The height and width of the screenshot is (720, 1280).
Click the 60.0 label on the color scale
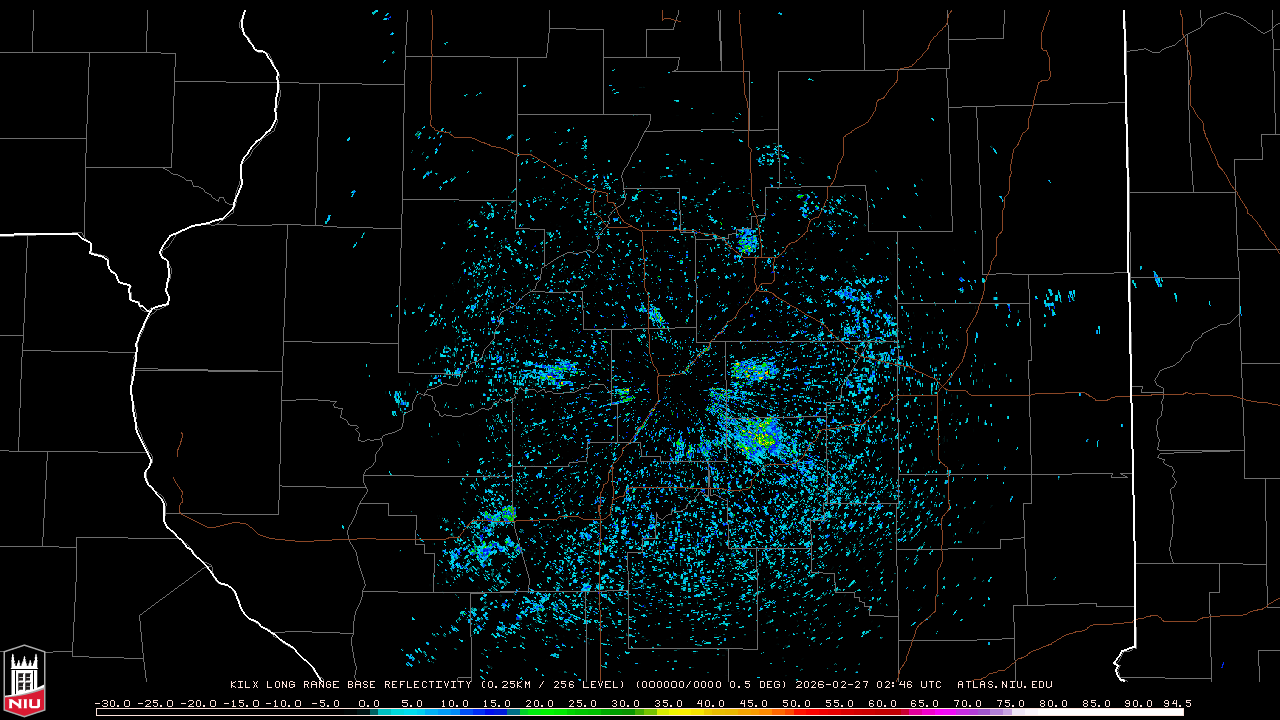tap(882, 703)
